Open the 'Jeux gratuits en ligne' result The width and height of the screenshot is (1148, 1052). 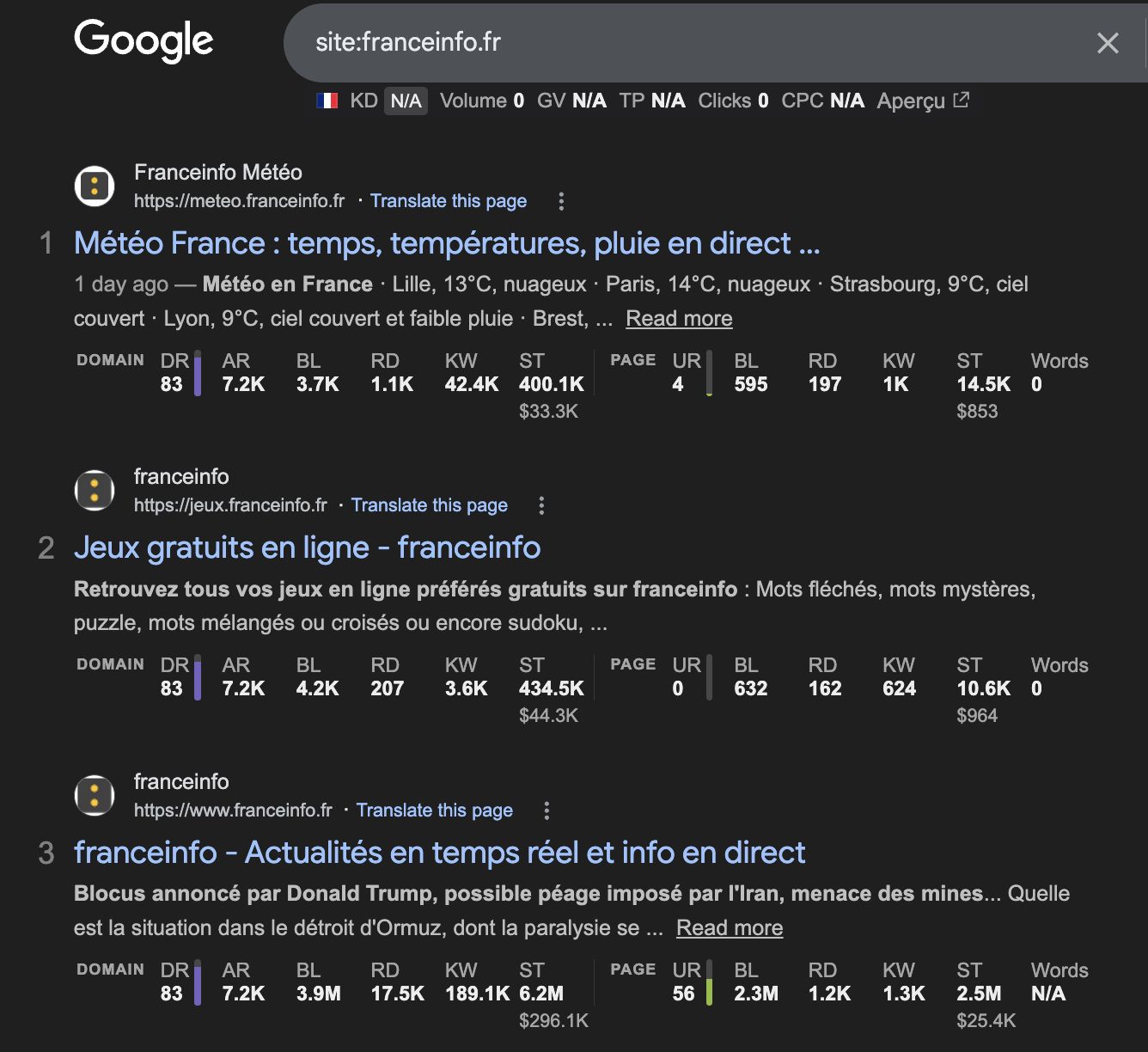[307, 547]
